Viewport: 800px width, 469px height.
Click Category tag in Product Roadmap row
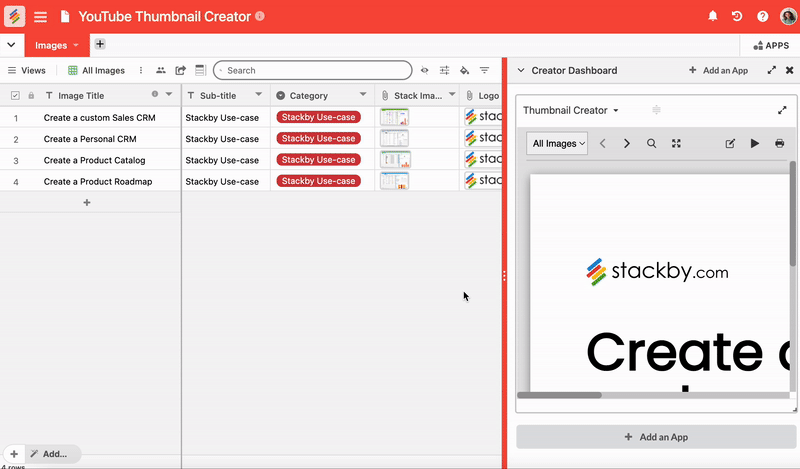[x=318, y=181]
